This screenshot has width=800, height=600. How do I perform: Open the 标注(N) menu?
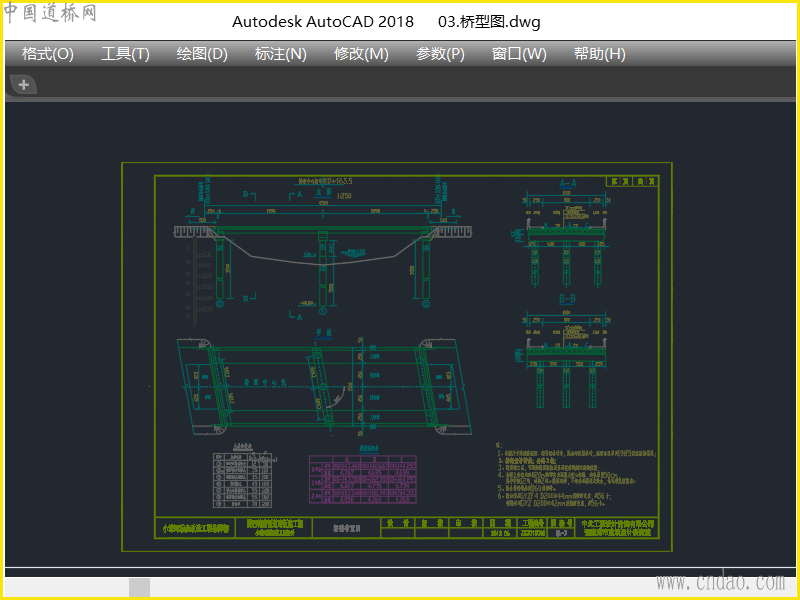coord(281,54)
